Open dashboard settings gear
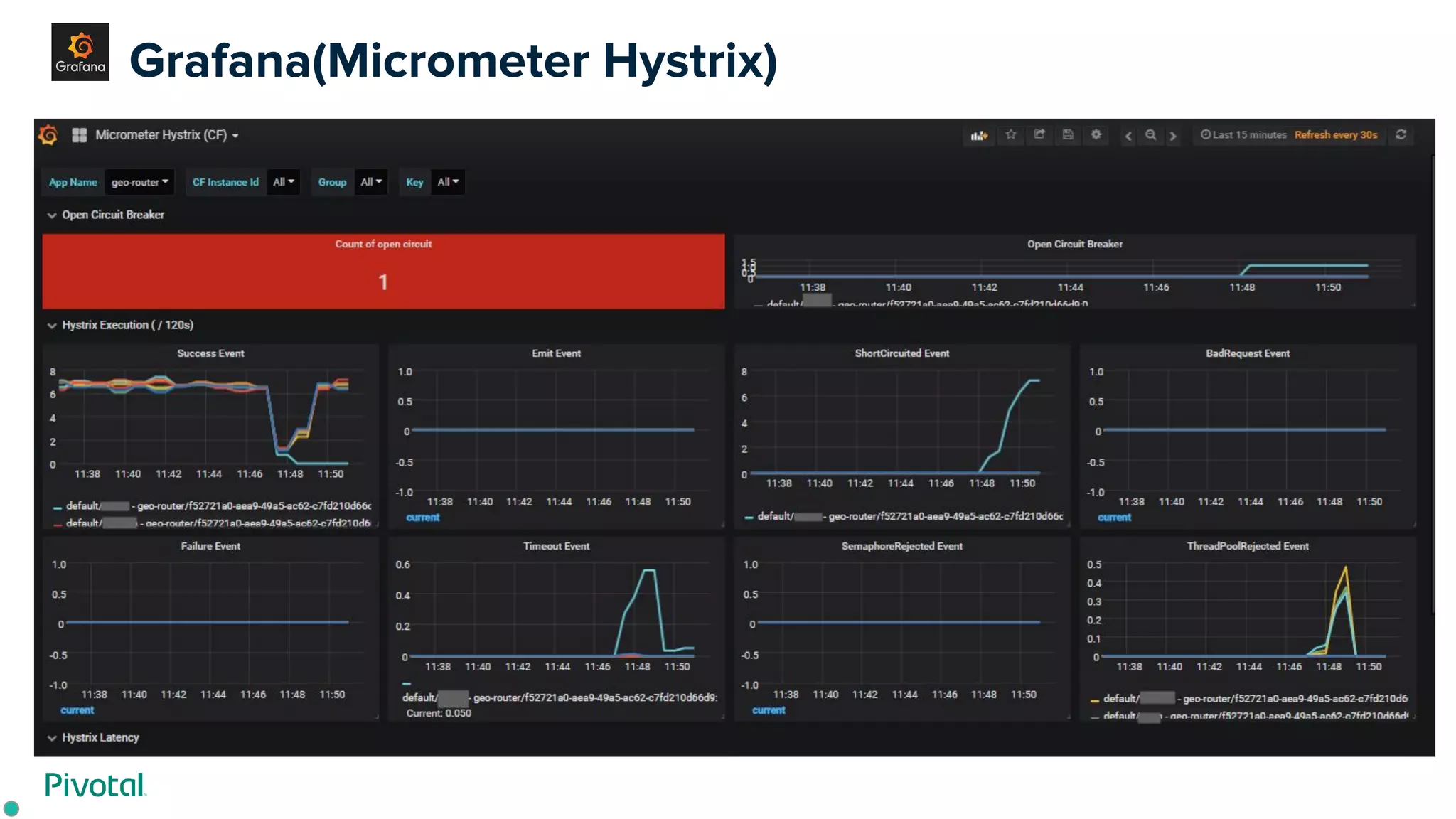The width and height of the screenshot is (1456, 819). (x=1096, y=134)
